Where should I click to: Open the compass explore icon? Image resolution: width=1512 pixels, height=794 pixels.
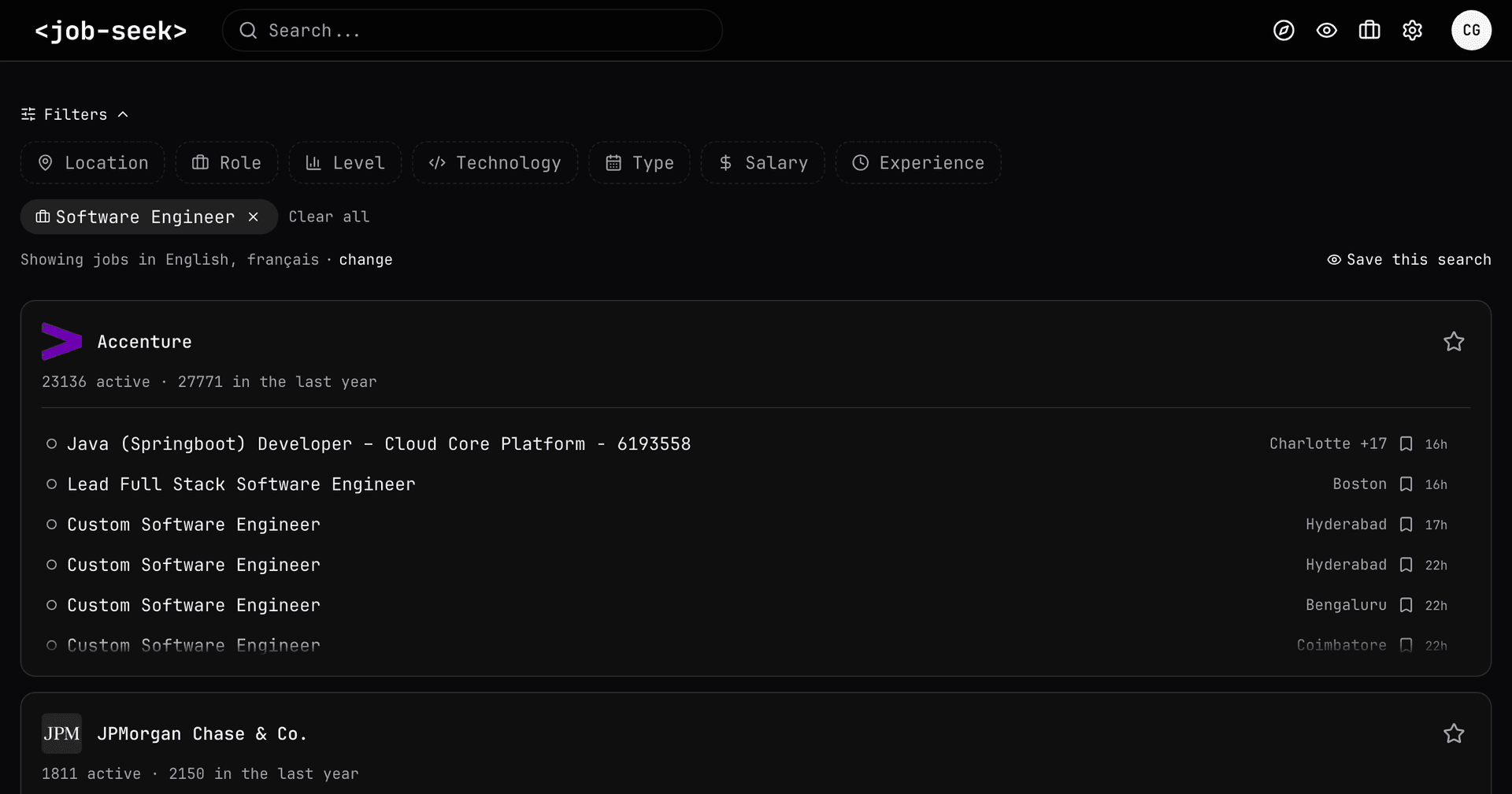(x=1284, y=31)
